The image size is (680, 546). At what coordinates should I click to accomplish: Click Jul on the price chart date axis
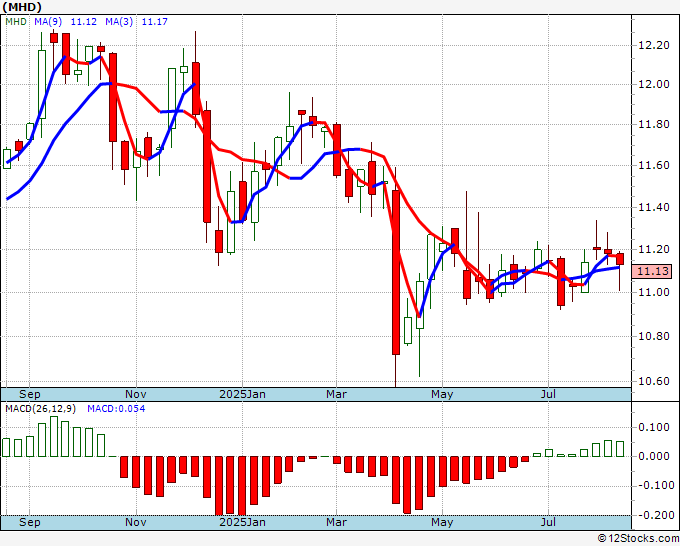click(548, 394)
